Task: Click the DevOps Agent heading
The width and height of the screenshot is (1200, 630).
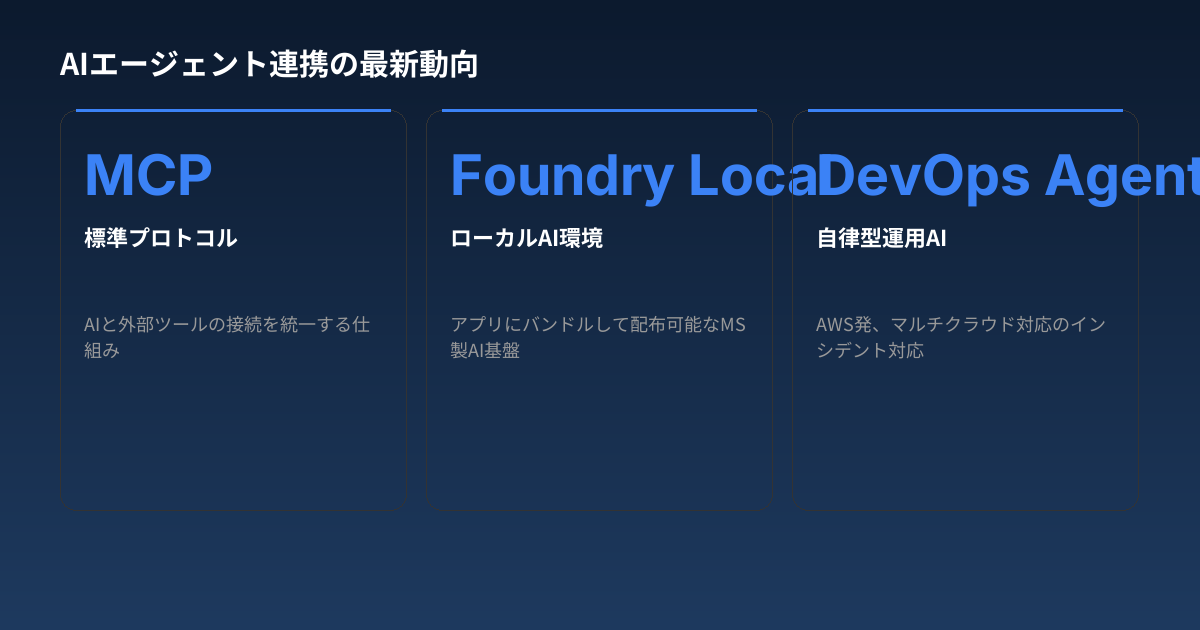Action: [990, 176]
